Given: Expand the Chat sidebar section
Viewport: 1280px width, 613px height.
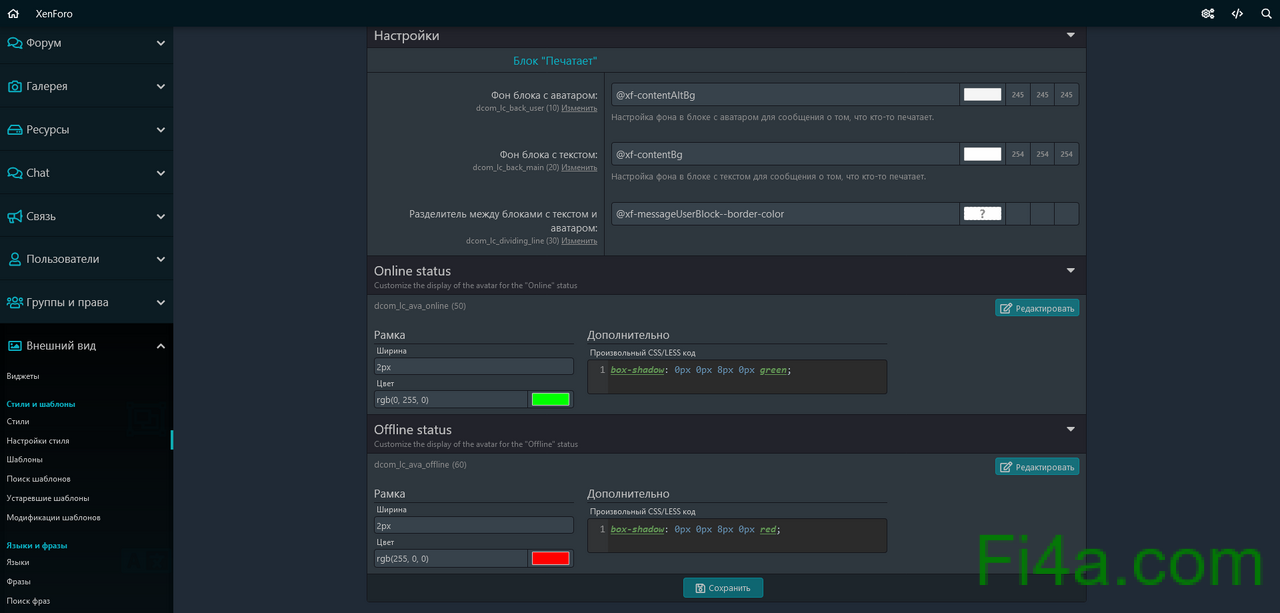Looking at the screenshot, I should 160,173.
